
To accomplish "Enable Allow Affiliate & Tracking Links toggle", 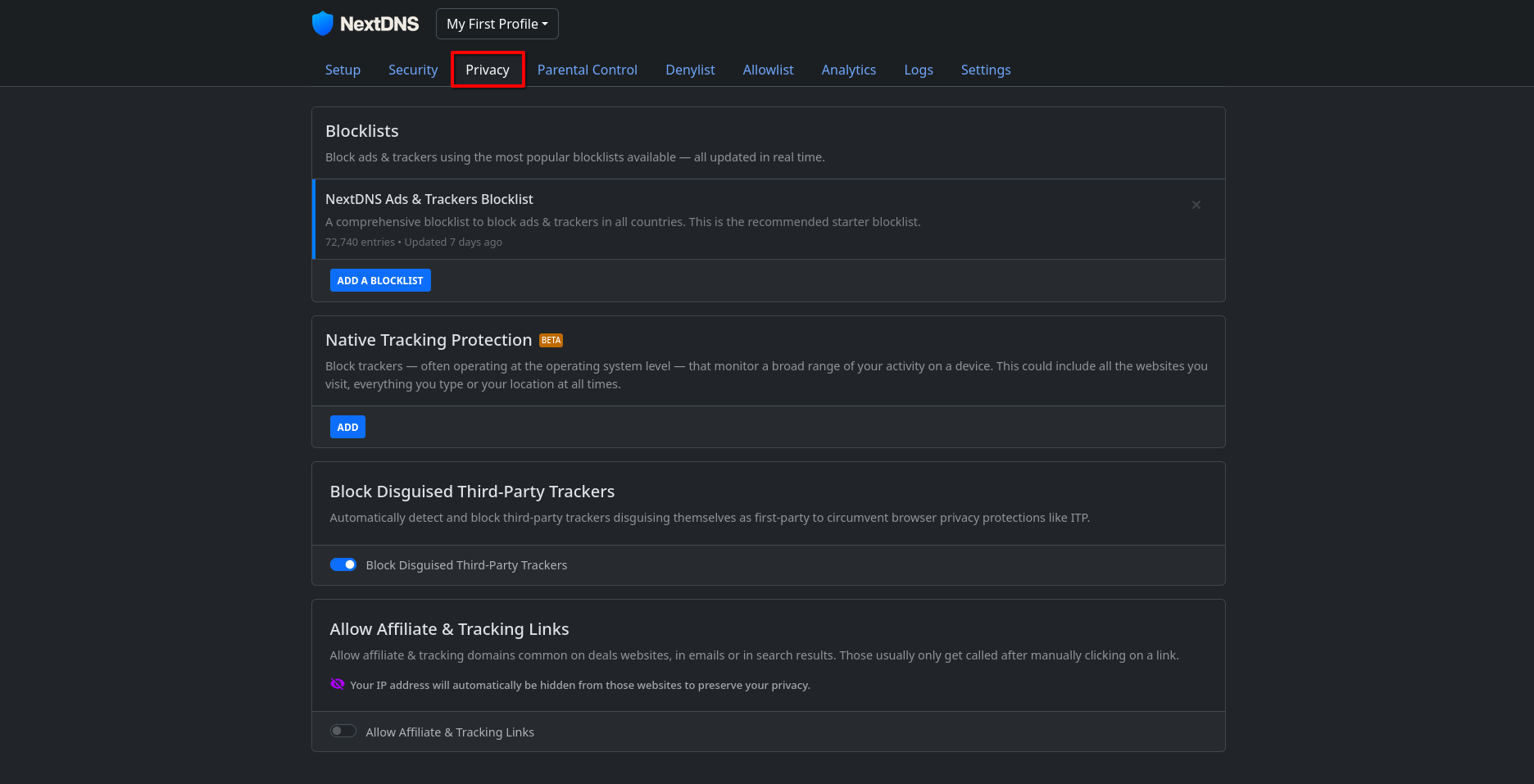I will pos(343,732).
